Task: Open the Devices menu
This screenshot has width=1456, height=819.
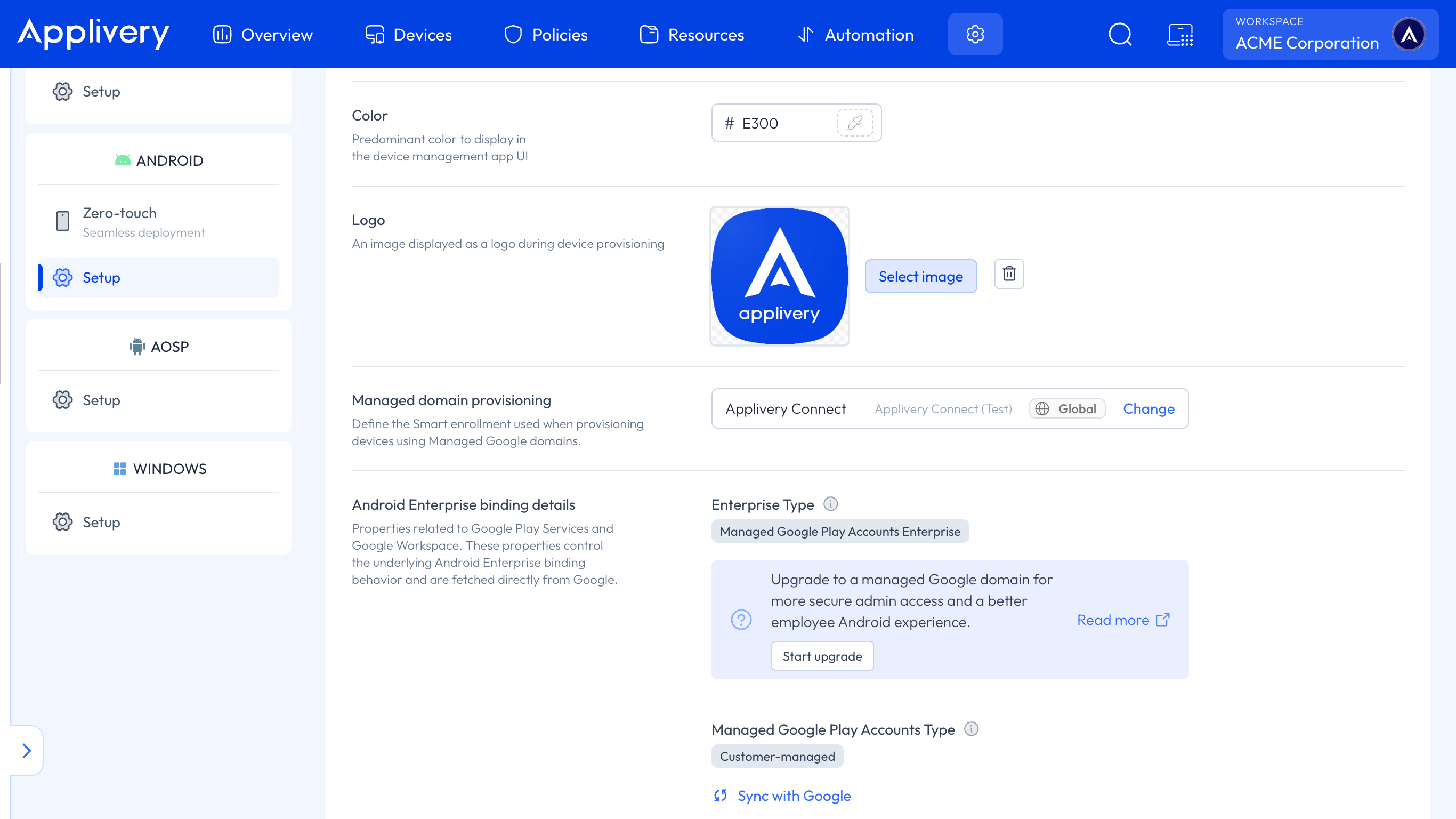Action: tap(408, 35)
